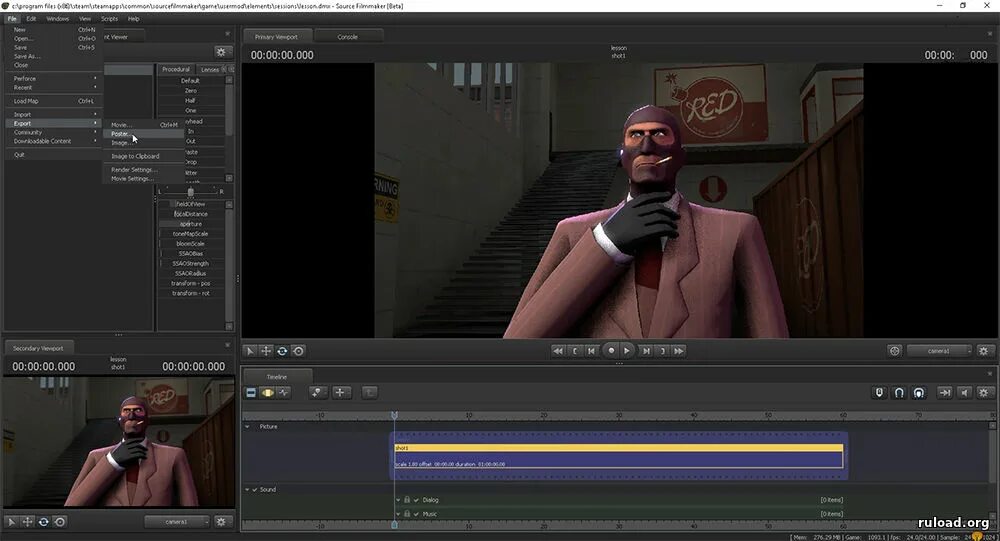Screen dimensions: 1000x541
Task: Choose Poster... in the Export submenu
Action: point(143,134)
